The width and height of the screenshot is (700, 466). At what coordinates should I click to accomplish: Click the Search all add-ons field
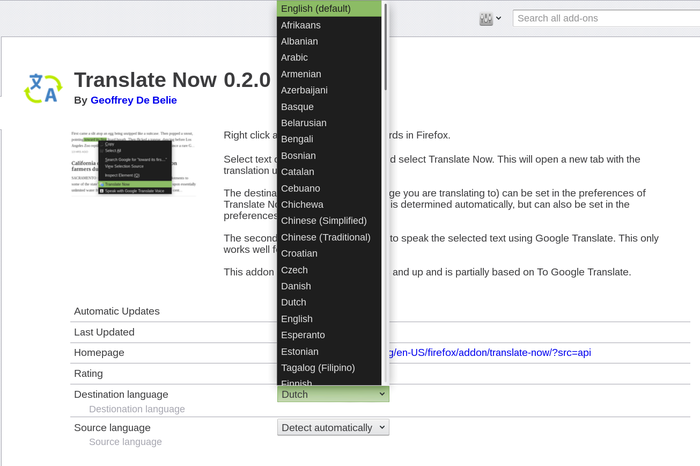606,18
